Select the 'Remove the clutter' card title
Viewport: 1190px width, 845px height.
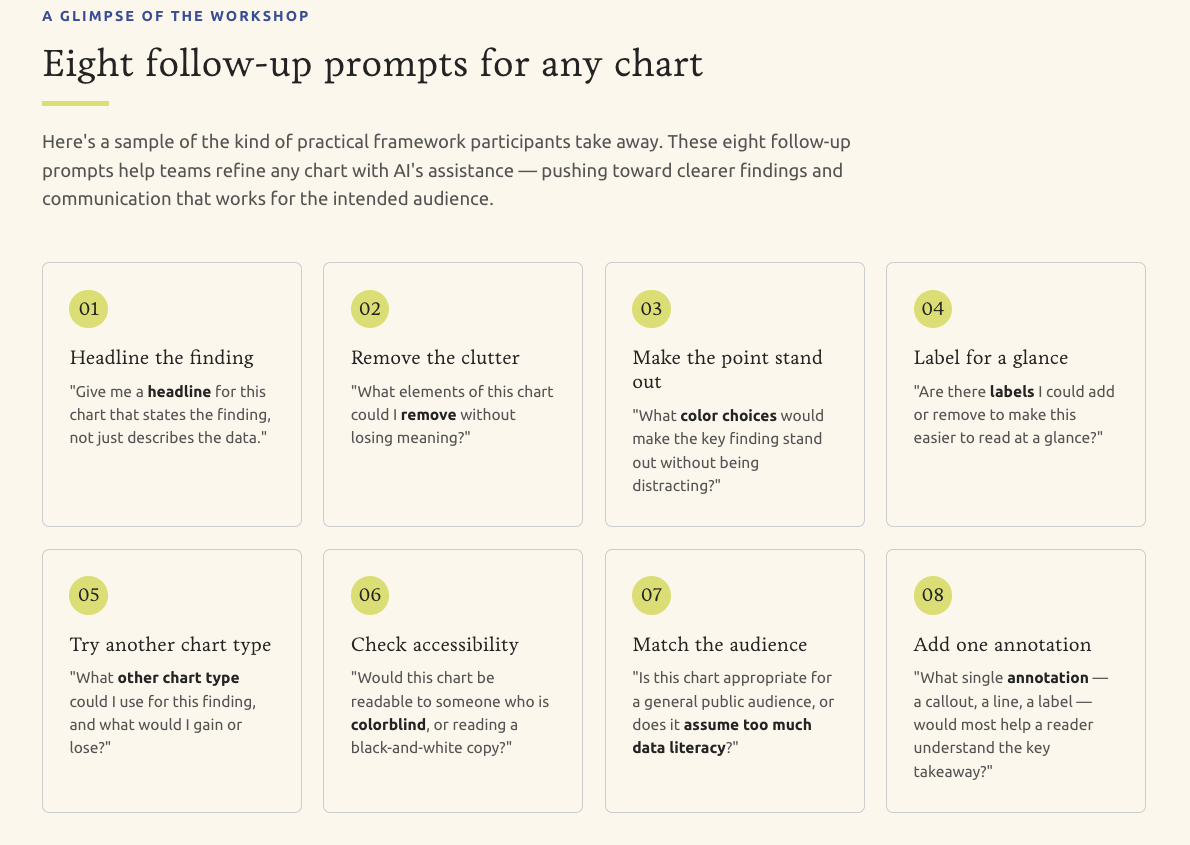(435, 358)
